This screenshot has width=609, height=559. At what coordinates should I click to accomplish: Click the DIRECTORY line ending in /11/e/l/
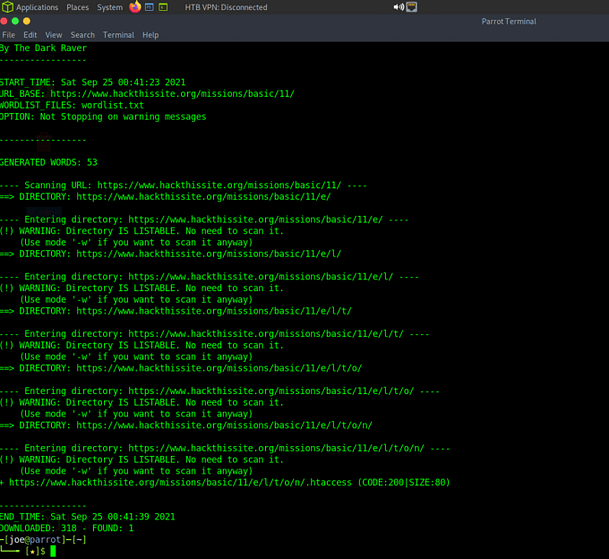click(171, 254)
